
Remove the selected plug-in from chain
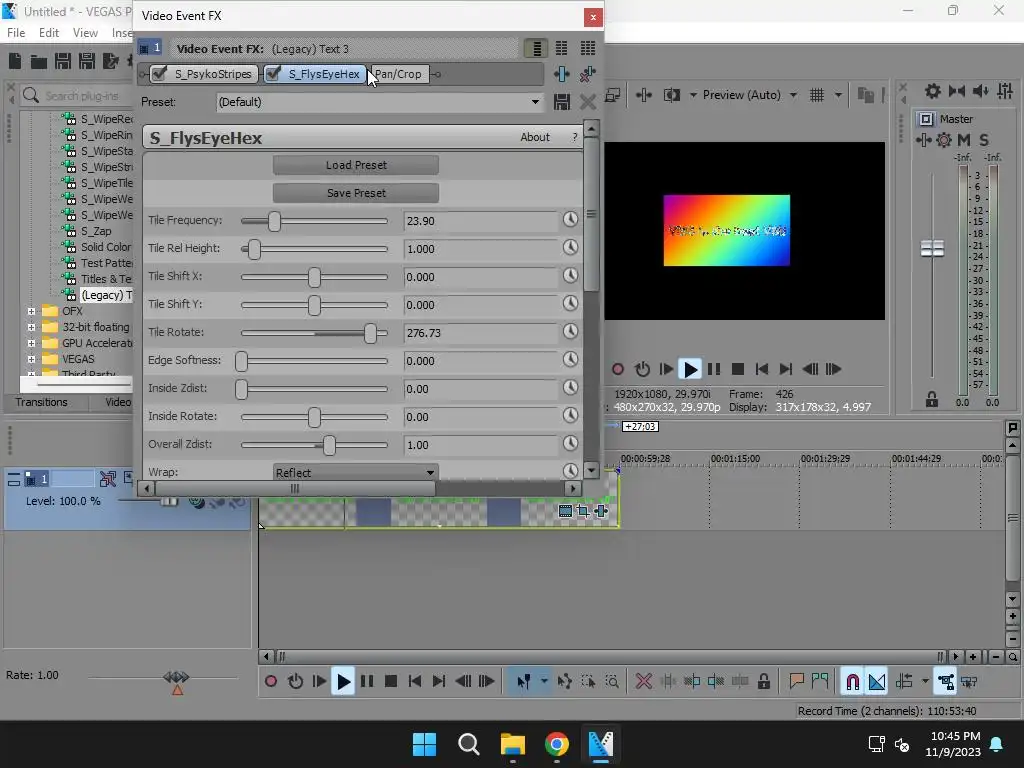(588, 74)
